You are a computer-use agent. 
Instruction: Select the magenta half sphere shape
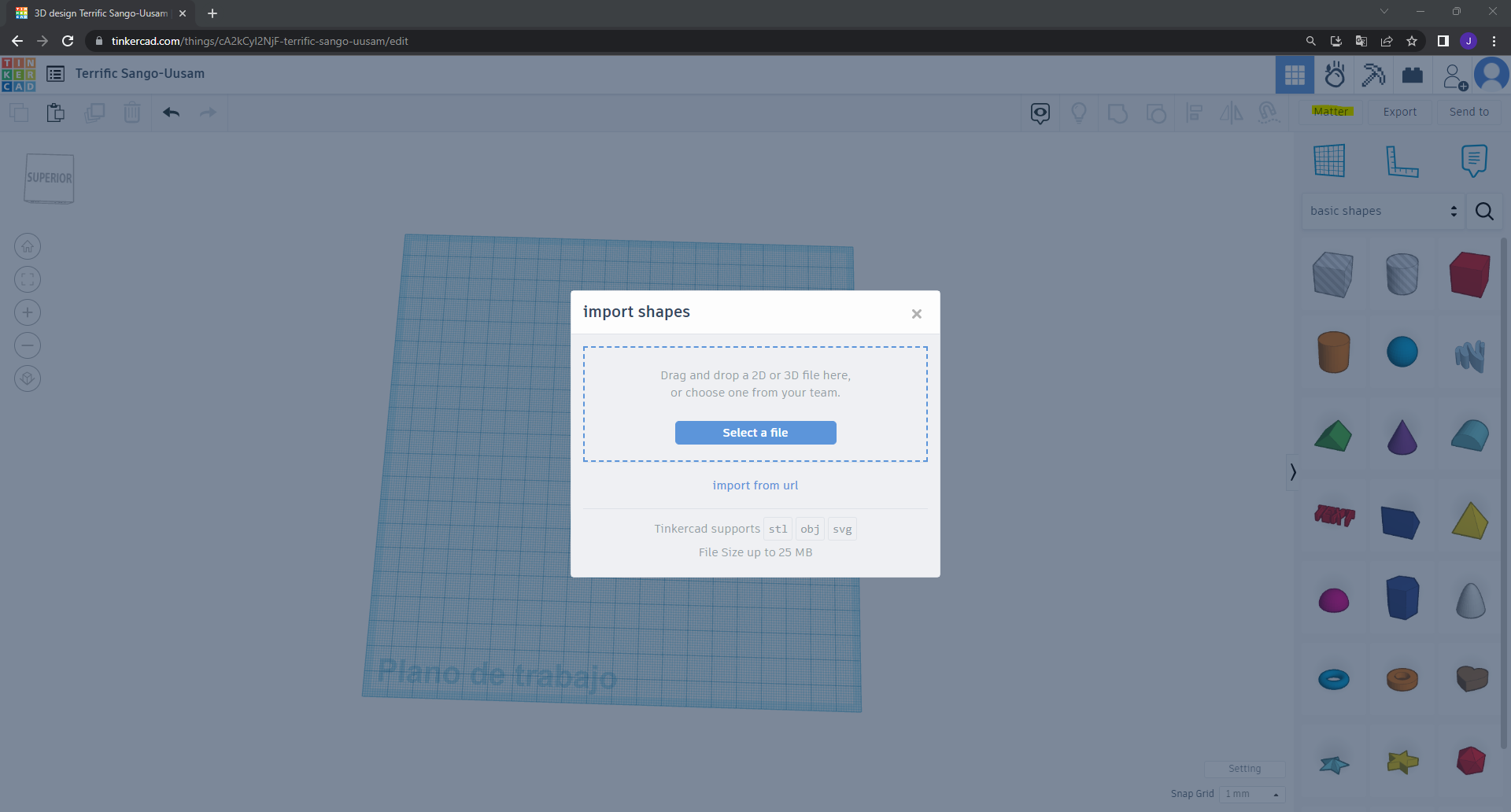pyautogui.click(x=1334, y=600)
